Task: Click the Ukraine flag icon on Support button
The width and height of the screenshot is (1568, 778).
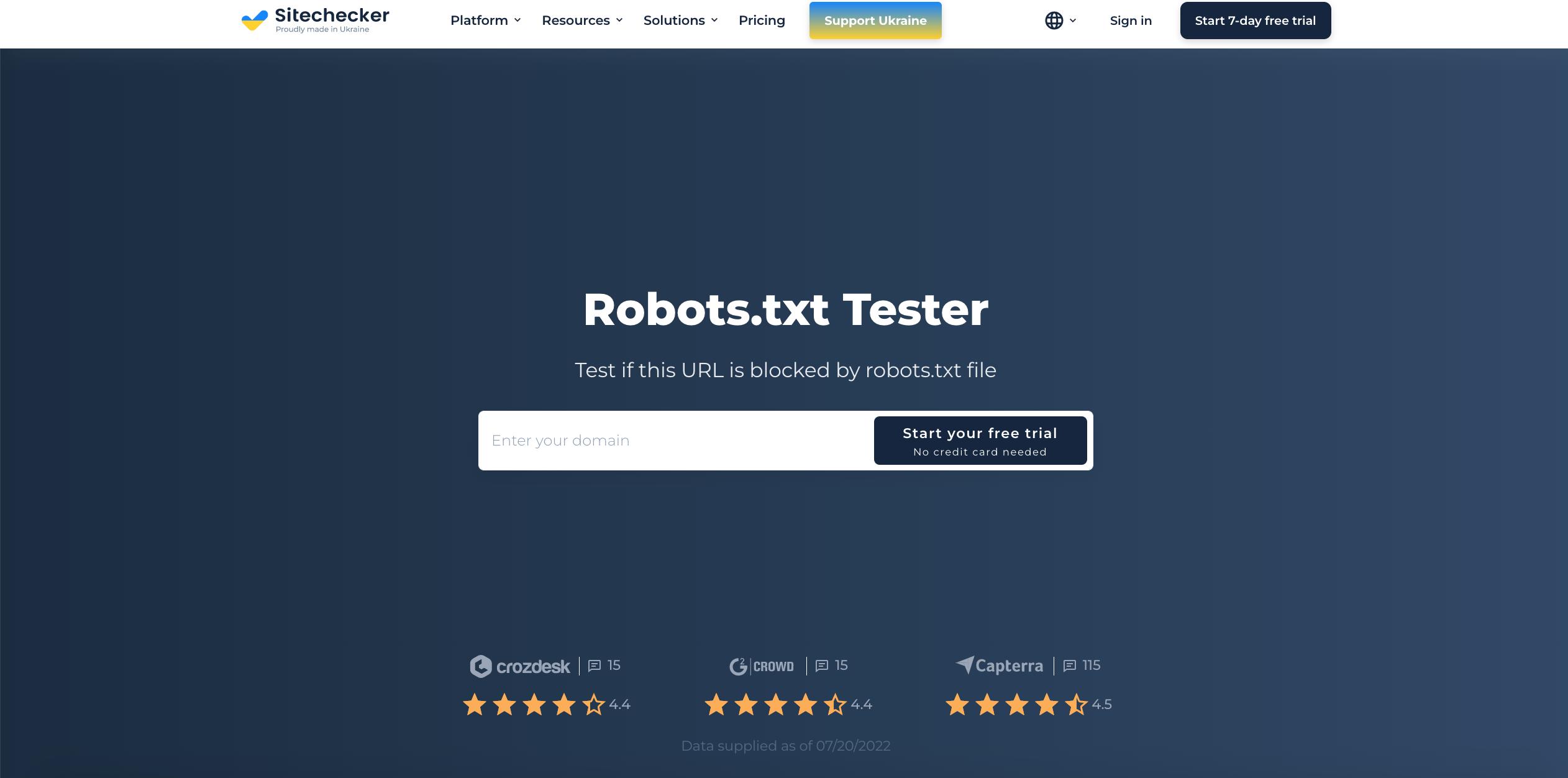Action: click(x=874, y=20)
